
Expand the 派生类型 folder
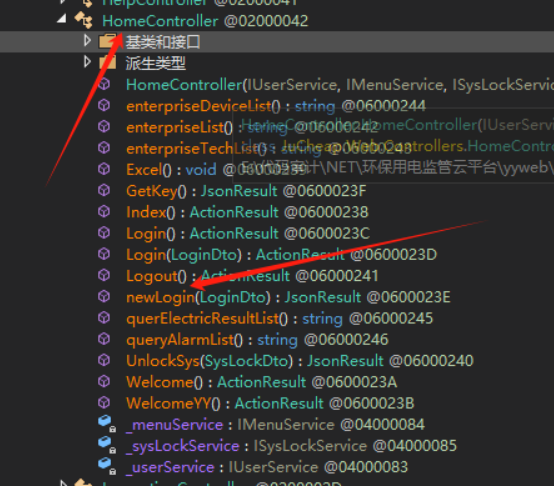[x=87, y=62]
